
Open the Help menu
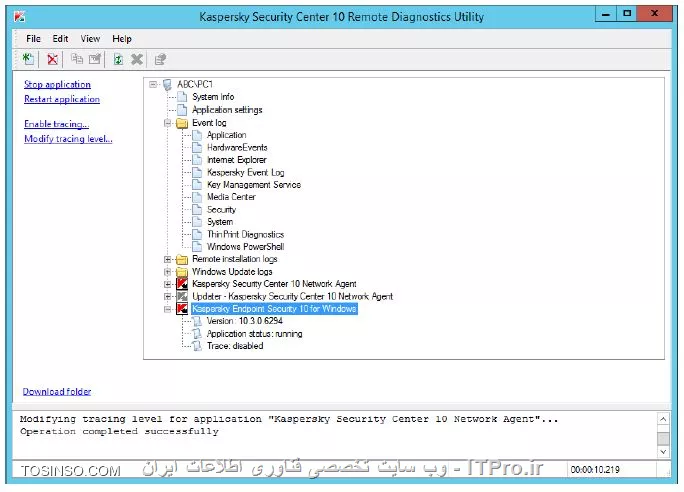pyautogui.click(x=122, y=39)
